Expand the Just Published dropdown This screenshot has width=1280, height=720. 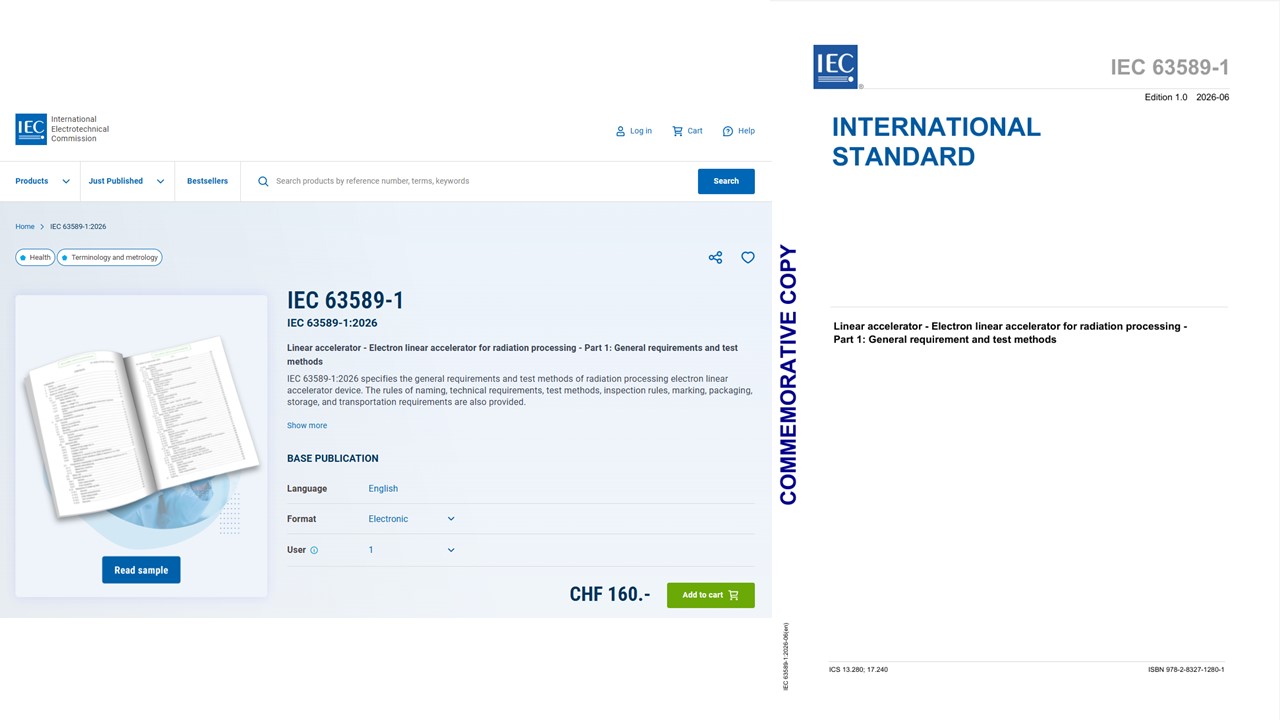point(126,181)
